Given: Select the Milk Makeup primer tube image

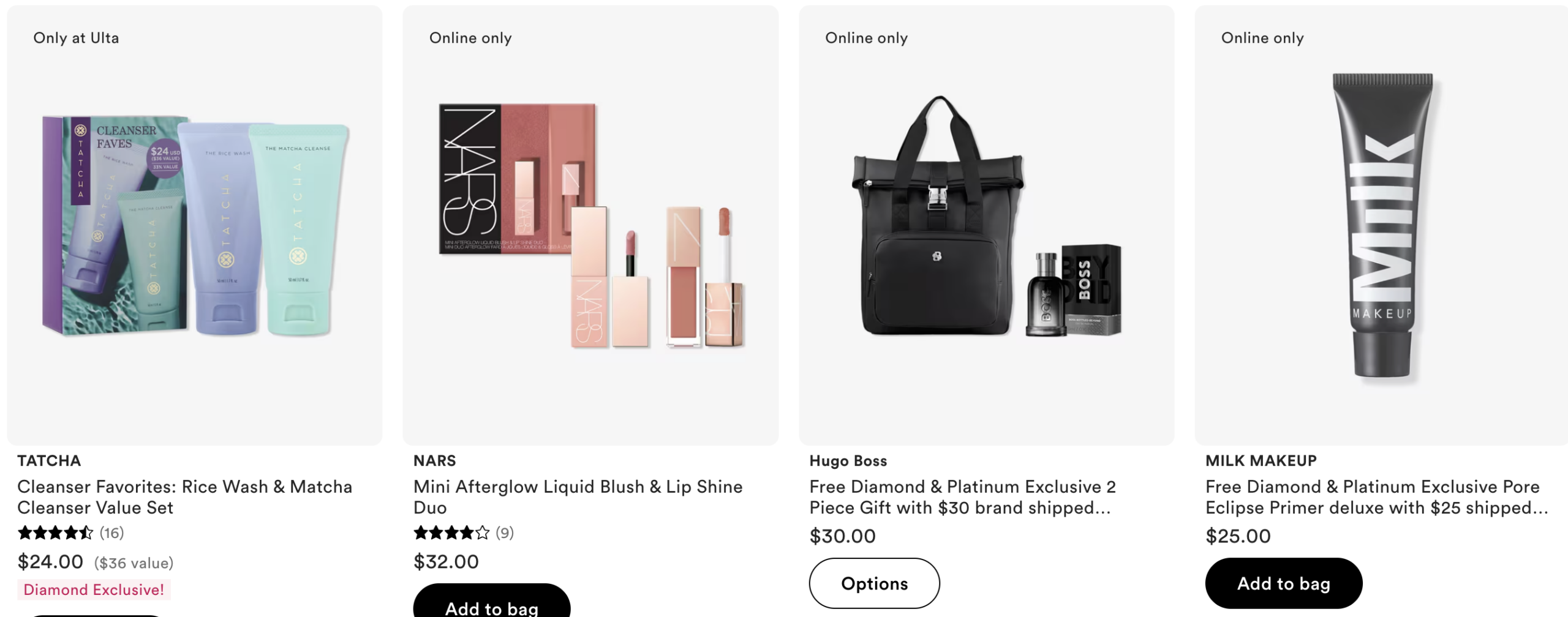Looking at the screenshot, I should pyautogui.click(x=1382, y=226).
